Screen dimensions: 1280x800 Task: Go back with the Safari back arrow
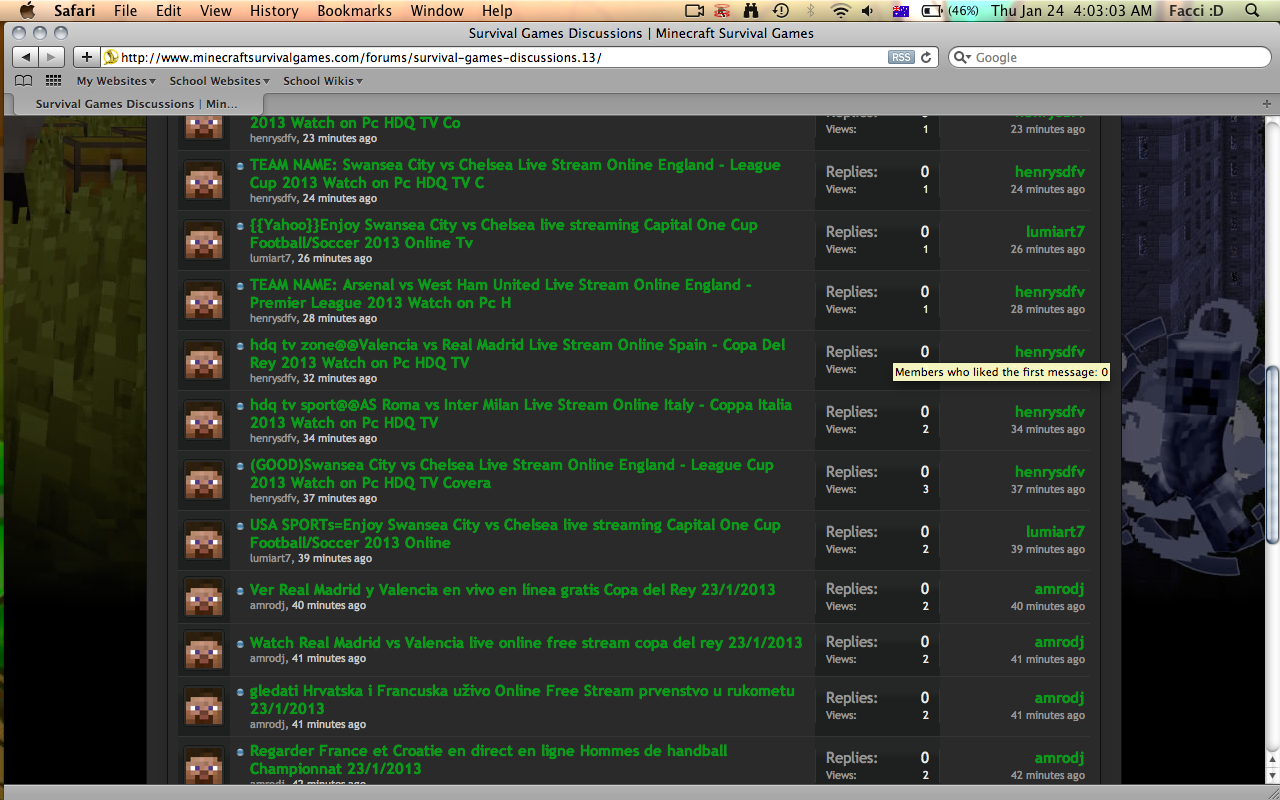(x=26, y=57)
